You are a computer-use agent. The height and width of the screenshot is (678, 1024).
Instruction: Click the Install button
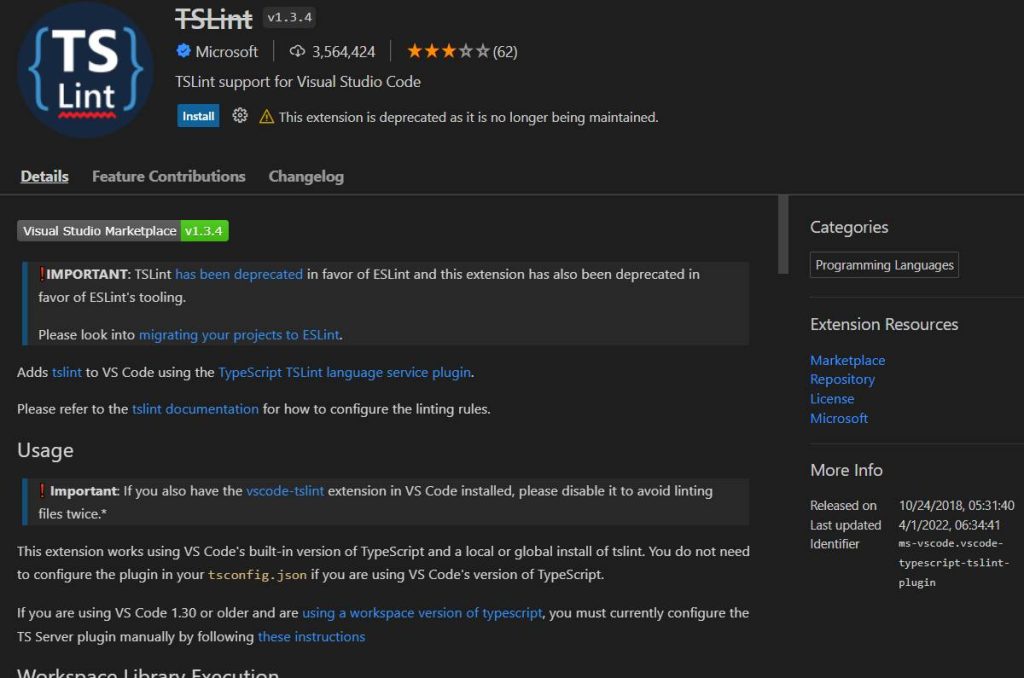pos(198,116)
